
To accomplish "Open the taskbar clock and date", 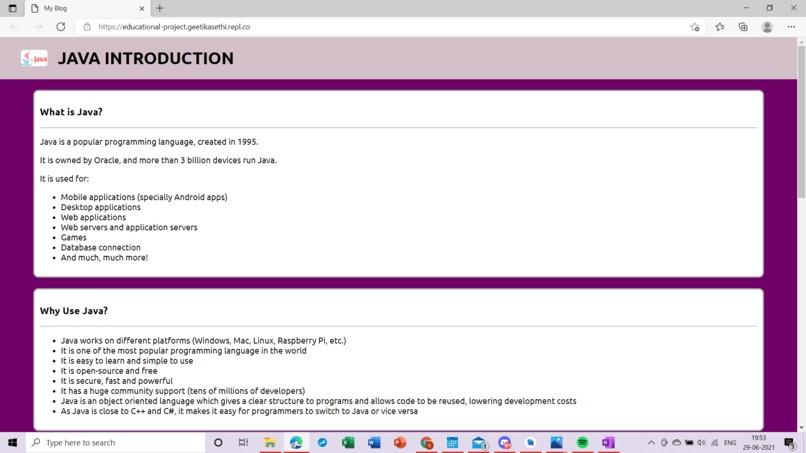I will 759,442.
